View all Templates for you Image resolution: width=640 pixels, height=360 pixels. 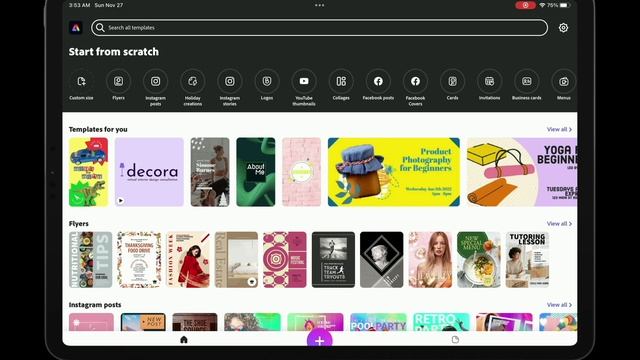(559, 129)
